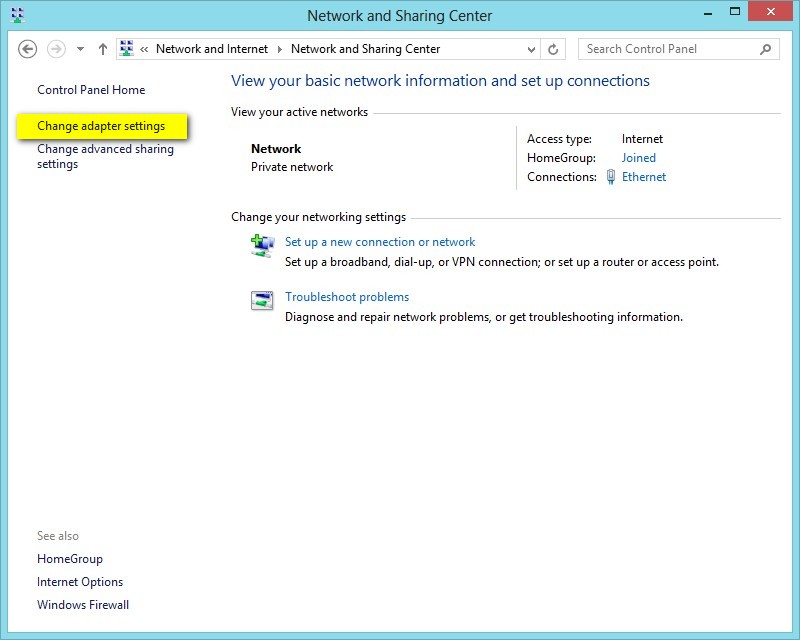Viewport: 800px width, 640px height.
Task: Refresh the Network and Sharing Center page
Action: (x=553, y=50)
